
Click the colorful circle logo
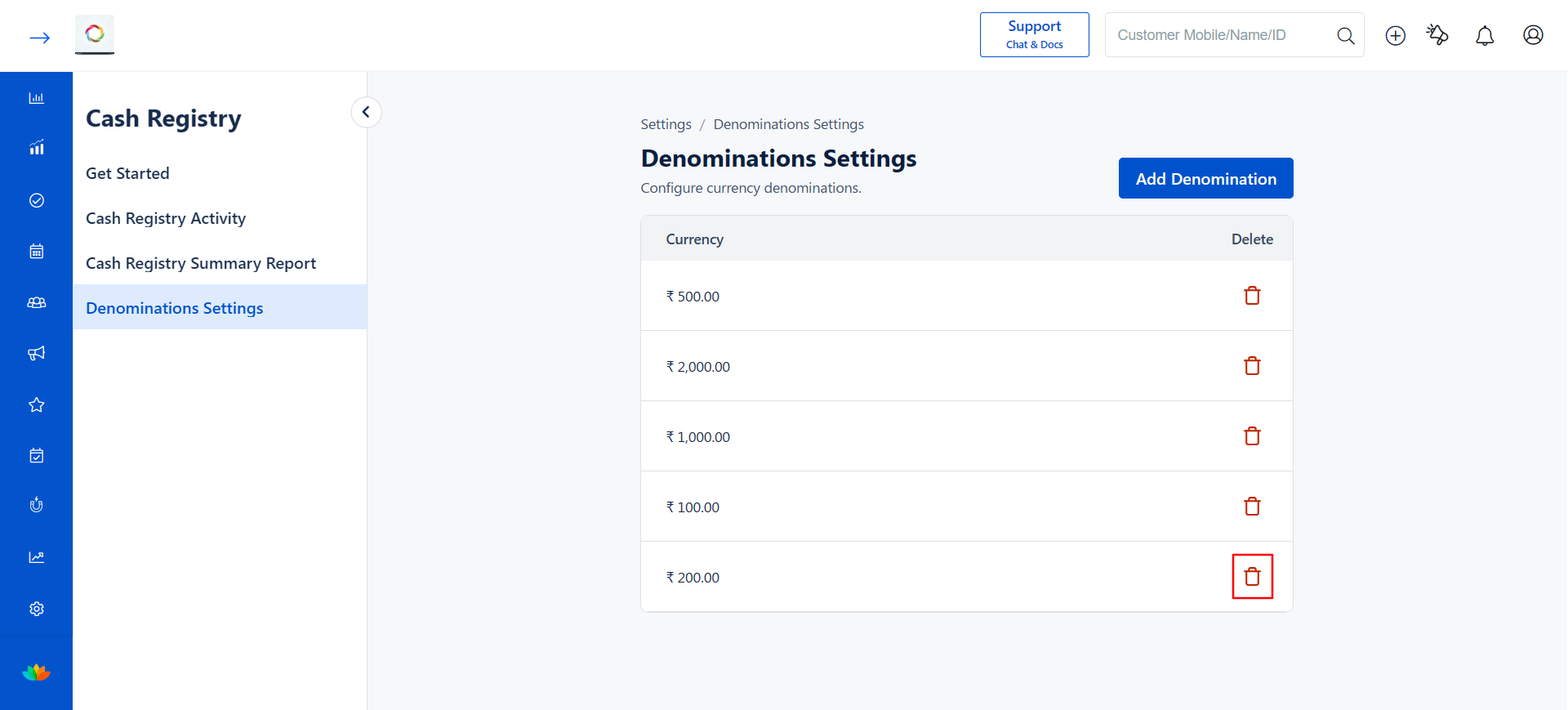95,34
